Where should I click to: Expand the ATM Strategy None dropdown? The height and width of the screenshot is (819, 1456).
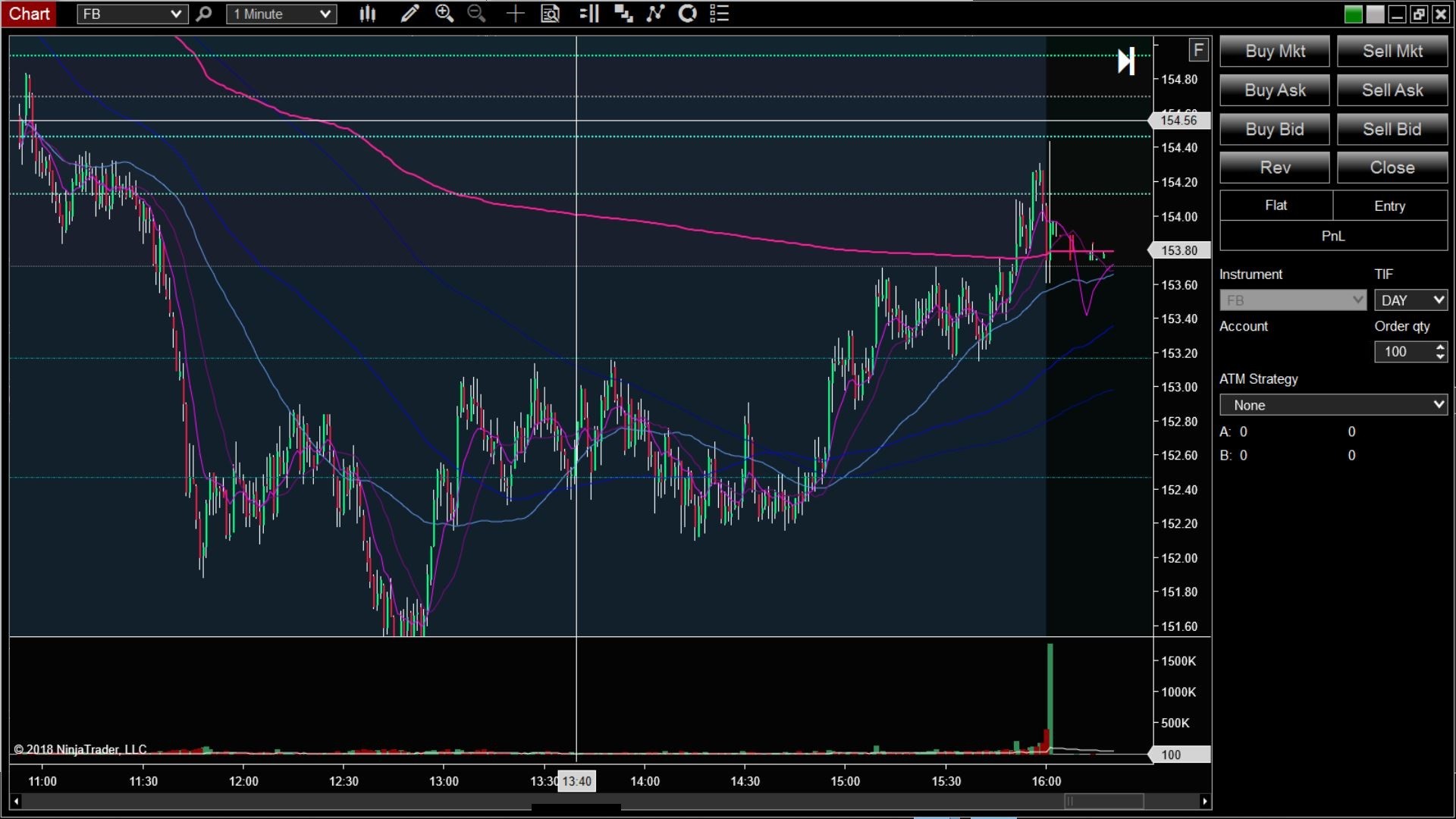pos(1333,405)
